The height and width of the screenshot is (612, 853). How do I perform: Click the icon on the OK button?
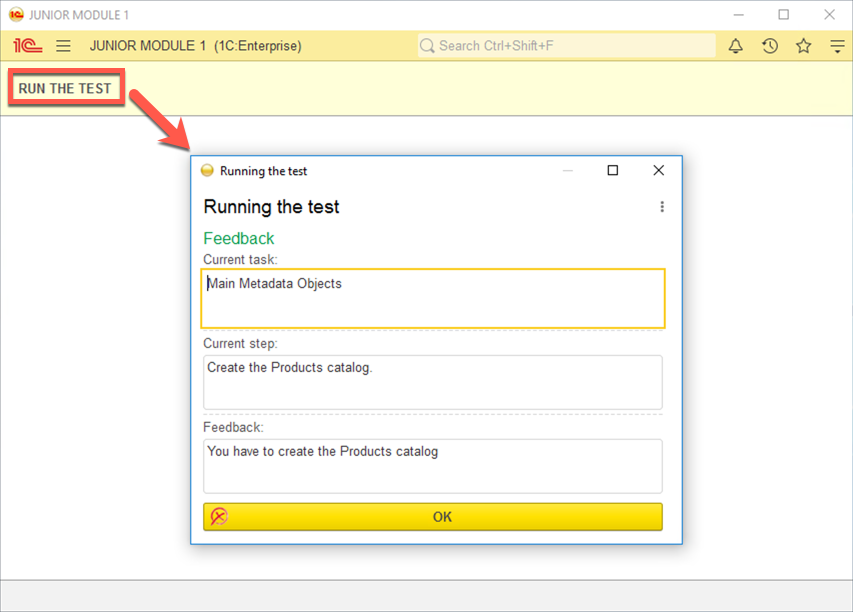click(x=219, y=517)
